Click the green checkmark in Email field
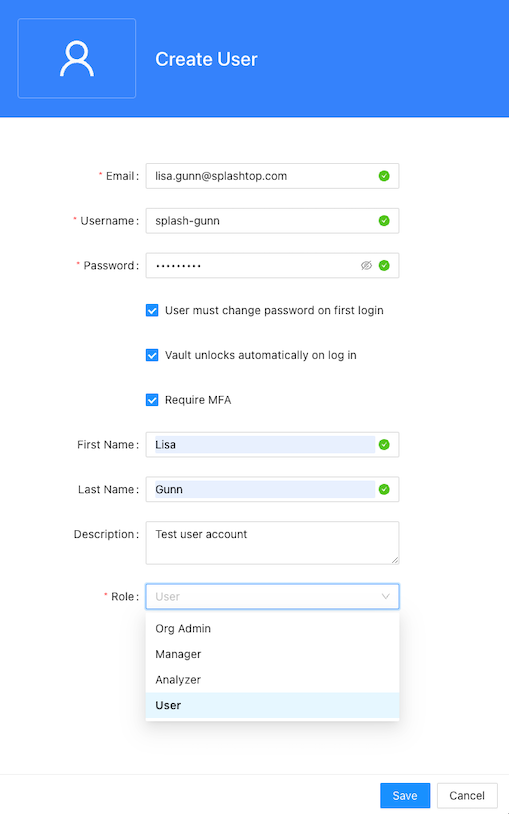Screen dimensions: 509x814 (384, 176)
